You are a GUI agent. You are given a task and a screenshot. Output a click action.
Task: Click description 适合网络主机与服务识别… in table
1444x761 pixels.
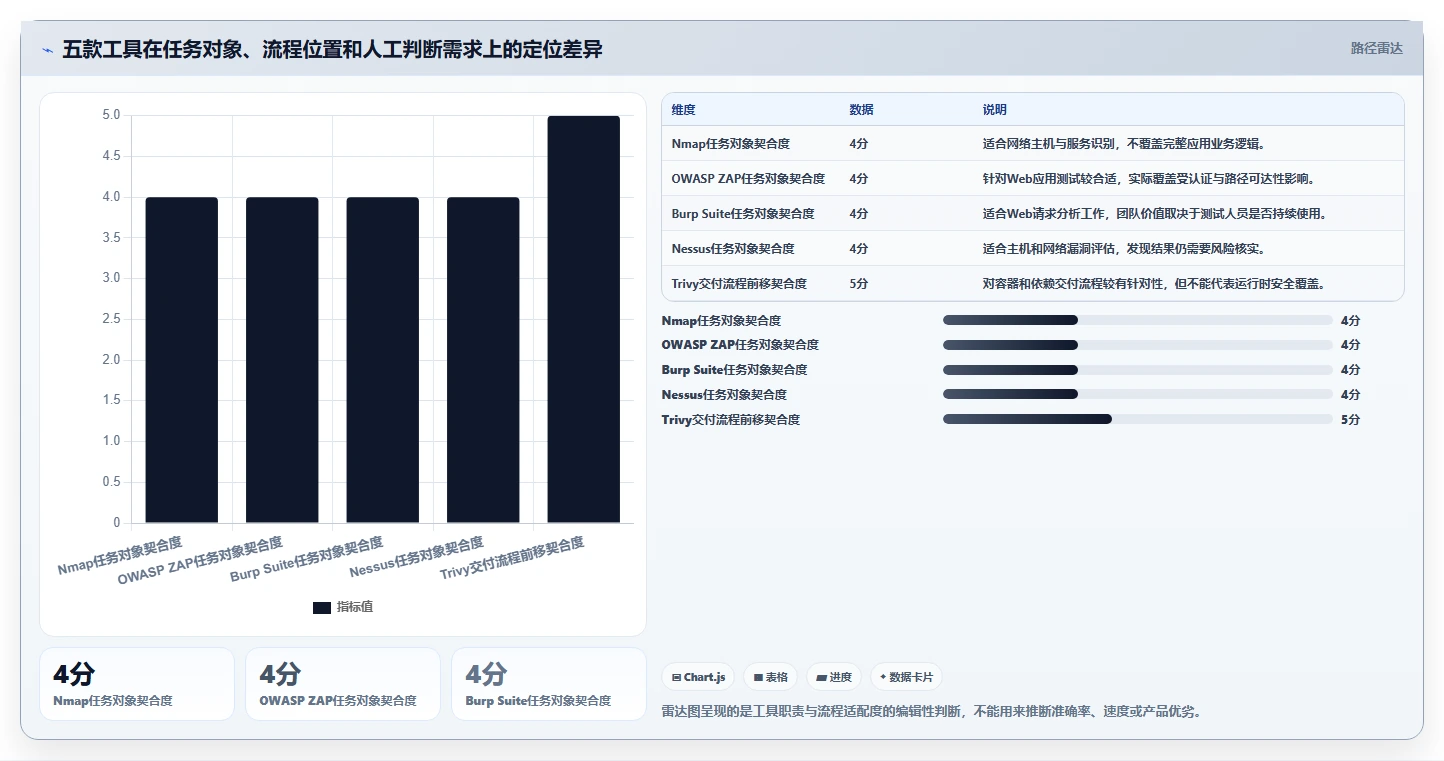(1124, 144)
